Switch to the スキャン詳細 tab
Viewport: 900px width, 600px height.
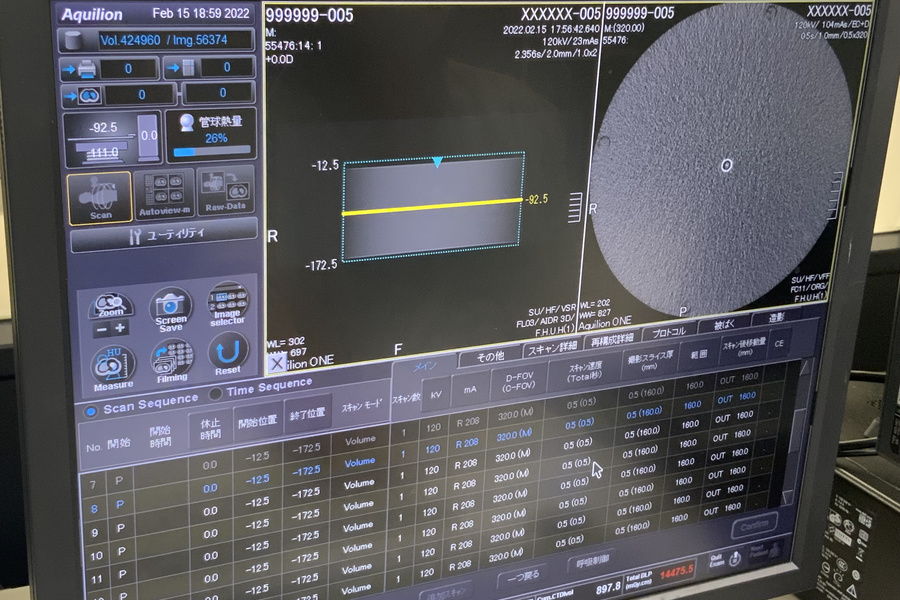pyautogui.click(x=552, y=348)
